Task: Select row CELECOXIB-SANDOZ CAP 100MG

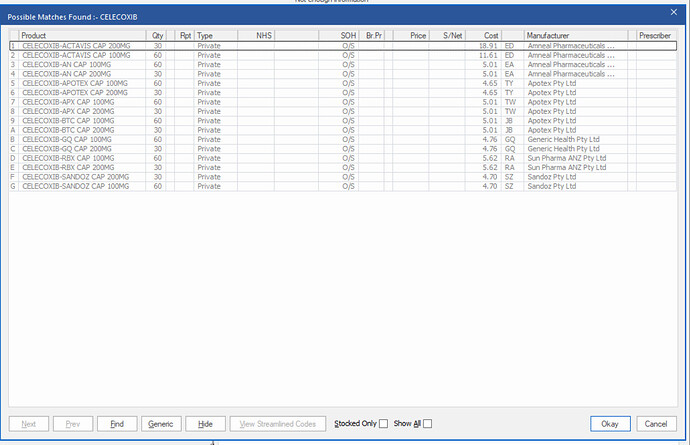Action: click(343, 186)
